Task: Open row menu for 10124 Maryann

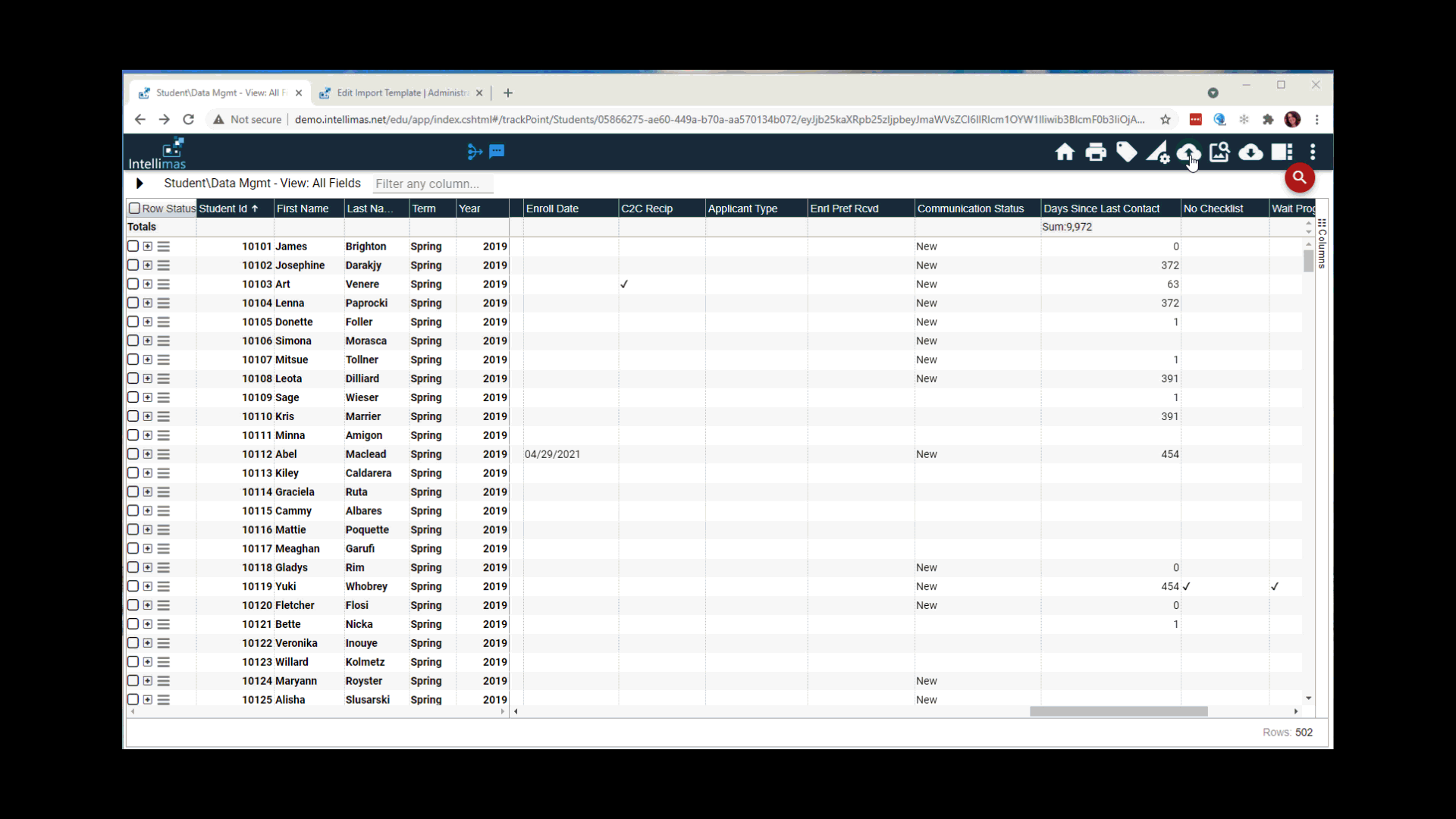Action: point(164,681)
